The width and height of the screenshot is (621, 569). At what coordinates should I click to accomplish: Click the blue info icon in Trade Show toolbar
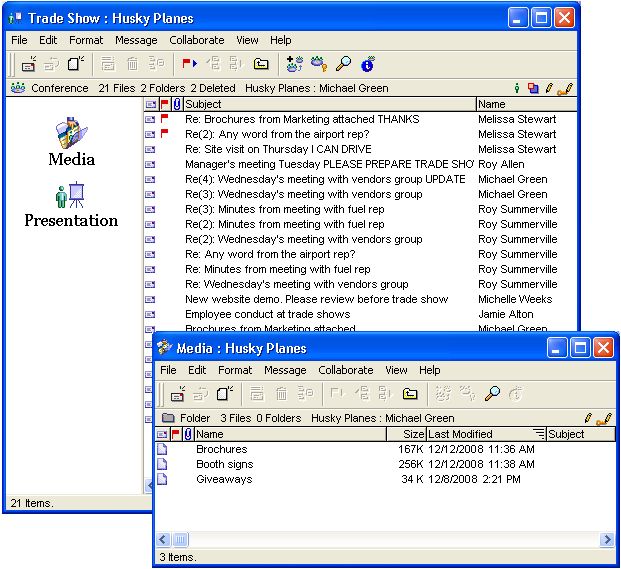(x=367, y=65)
